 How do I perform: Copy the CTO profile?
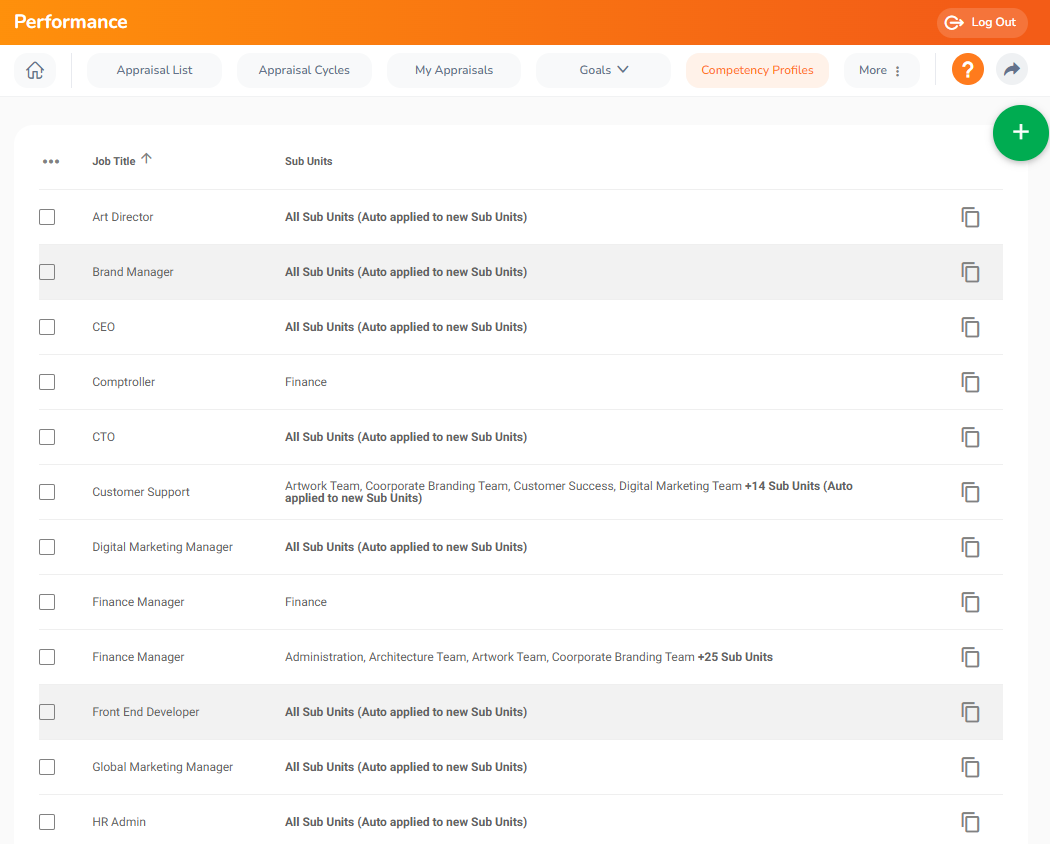point(970,437)
